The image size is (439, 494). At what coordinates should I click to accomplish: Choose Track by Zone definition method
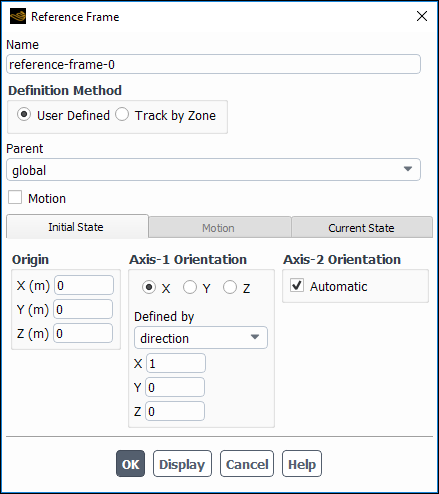pyautogui.click(x=122, y=114)
